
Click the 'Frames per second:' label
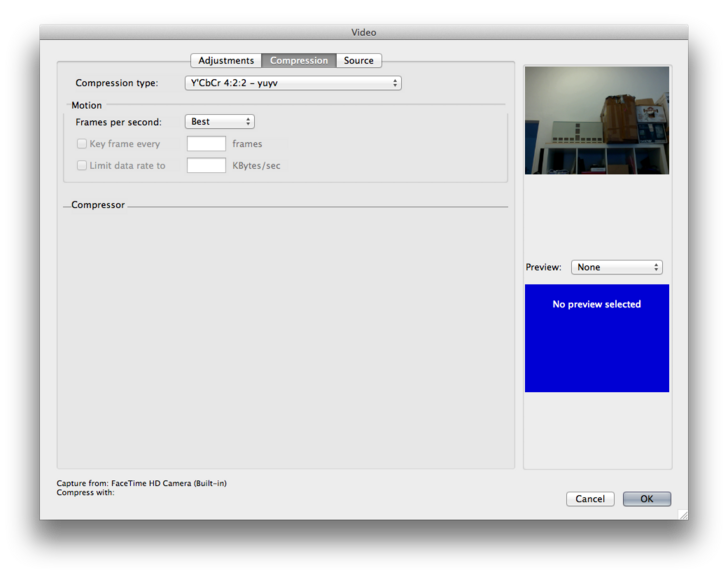[118, 122]
